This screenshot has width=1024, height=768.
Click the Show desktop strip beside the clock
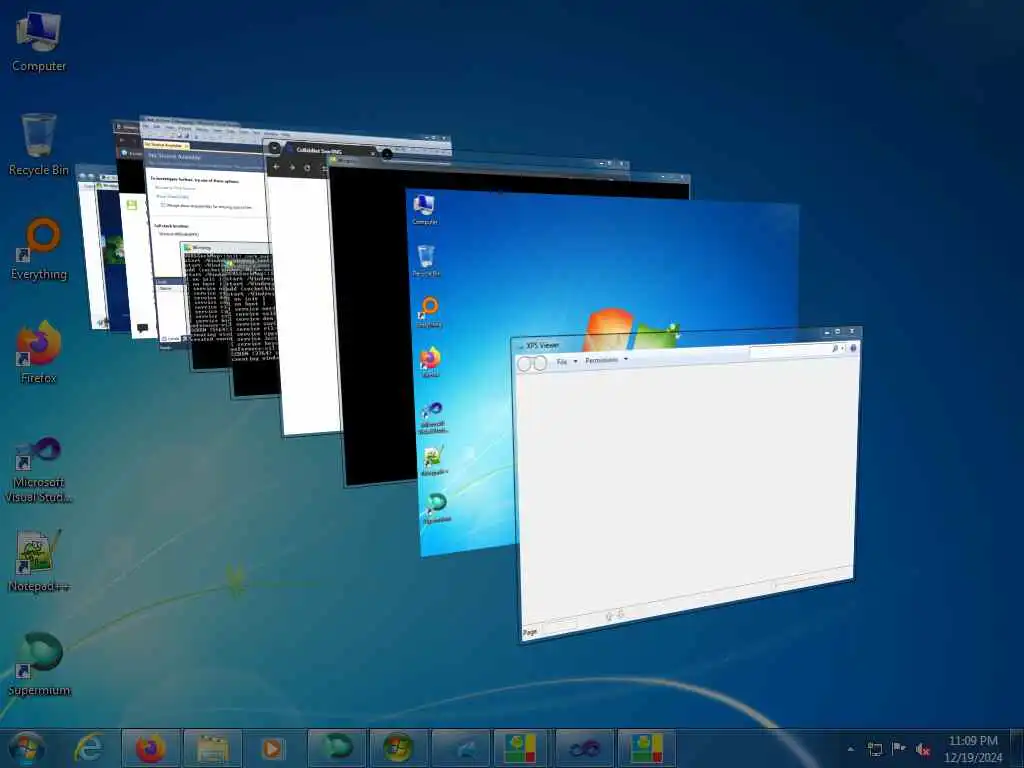point(1019,748)
